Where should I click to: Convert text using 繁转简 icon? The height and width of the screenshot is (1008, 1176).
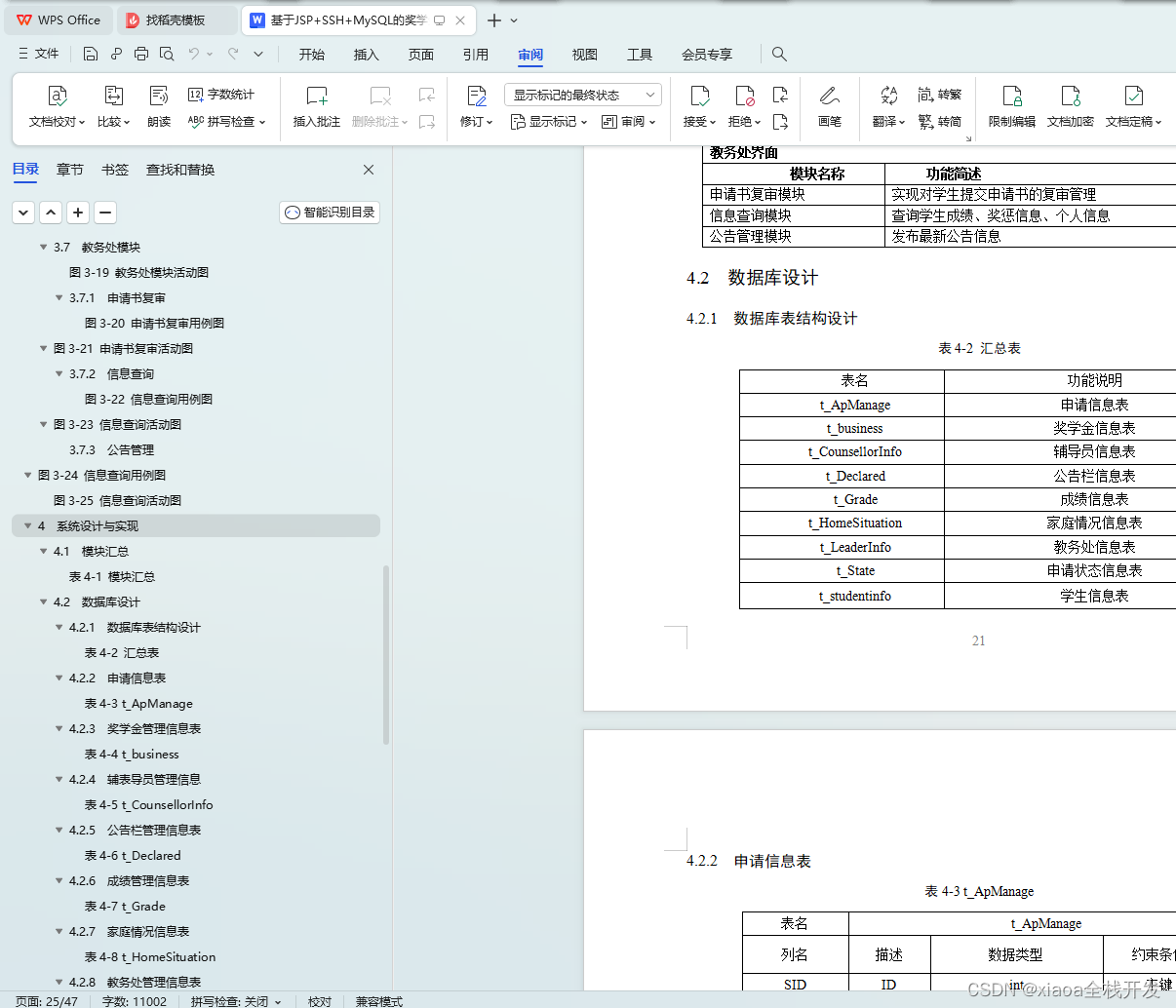pos(939,121)
